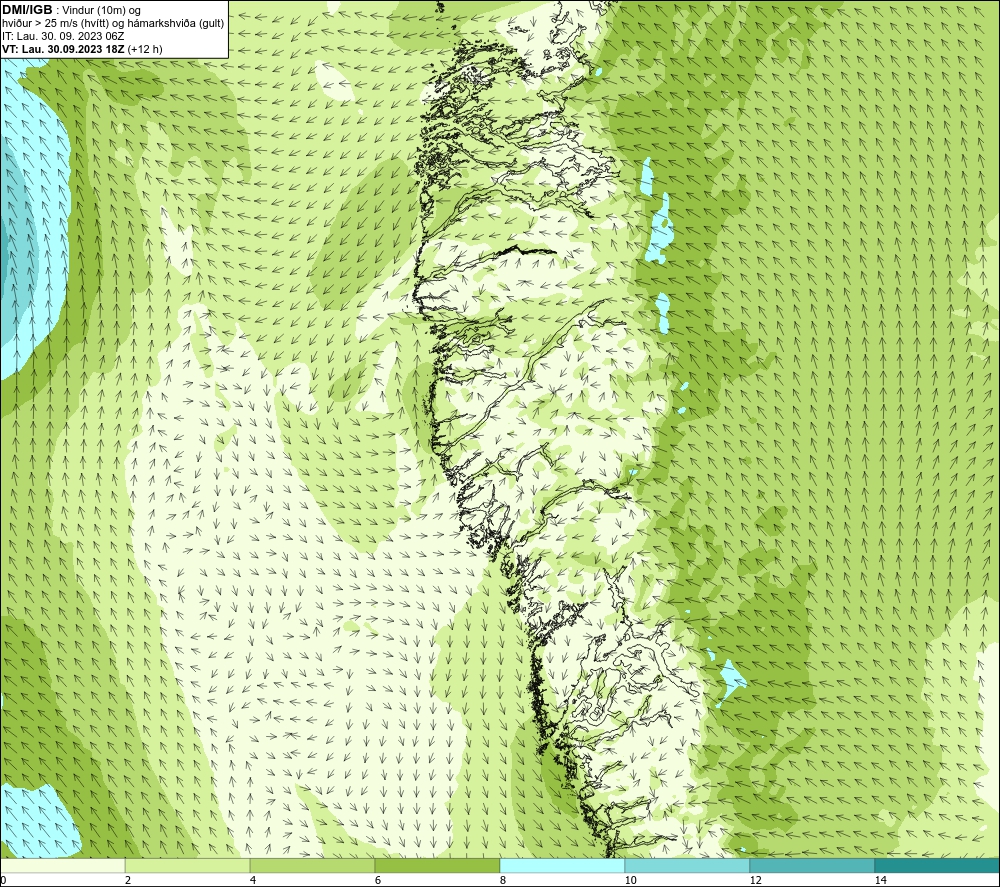Click the 0–2 m/s pale yellow legend swatch
This screenshot has width=1000, height=887.
pyautogui.click(x=62, y=865)
